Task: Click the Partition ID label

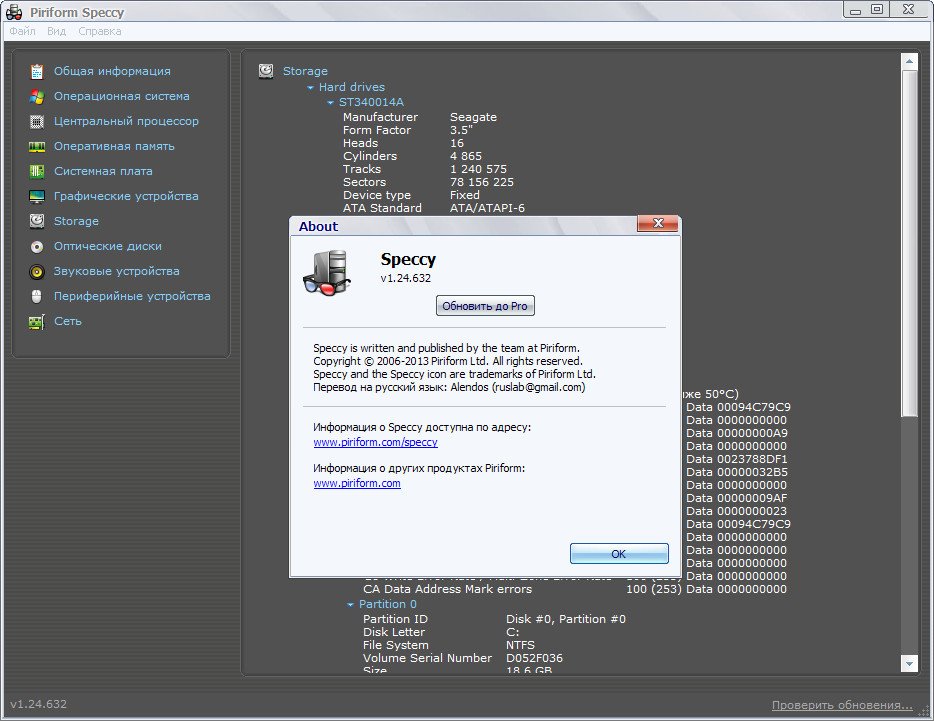Action: click(395, 619)
